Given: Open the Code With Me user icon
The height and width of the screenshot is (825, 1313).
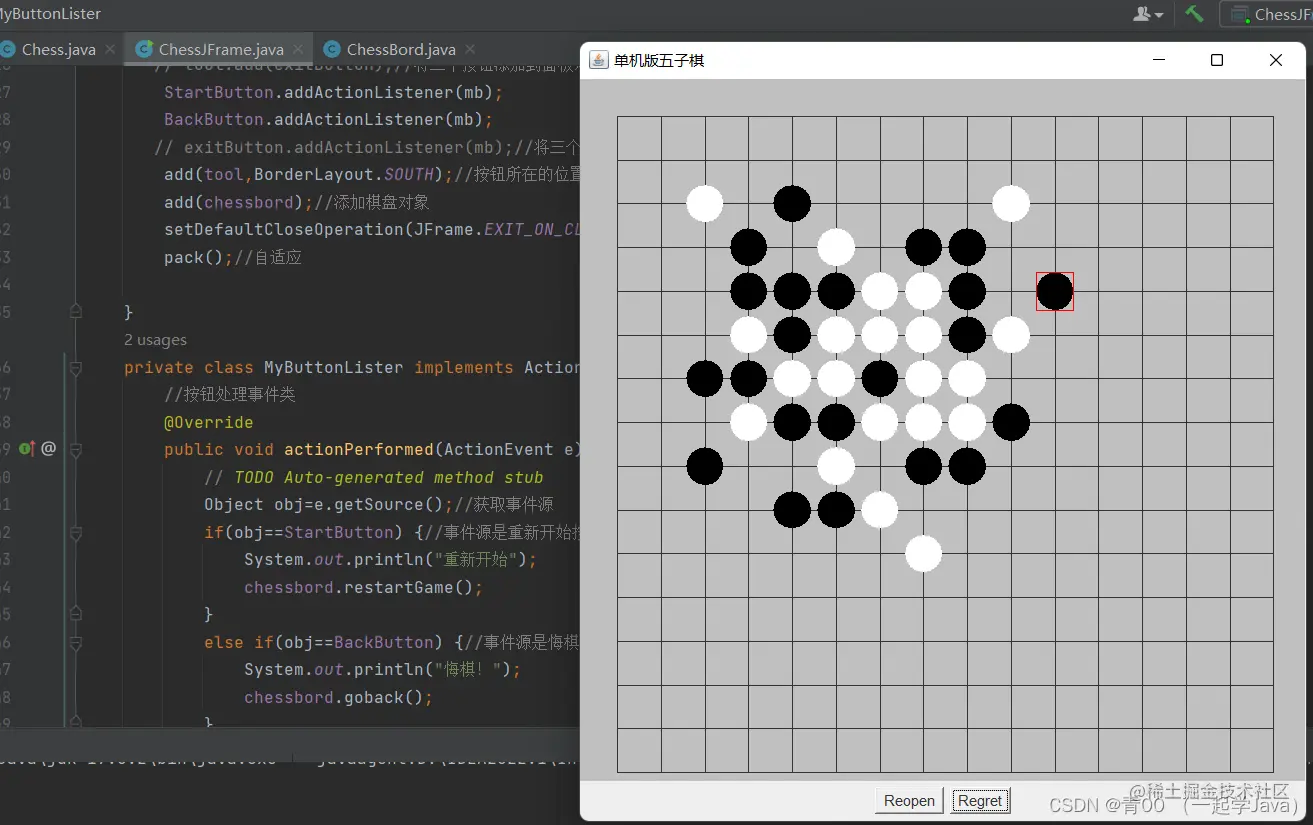Looking at the screenshot, I should tap(1142, 14).
